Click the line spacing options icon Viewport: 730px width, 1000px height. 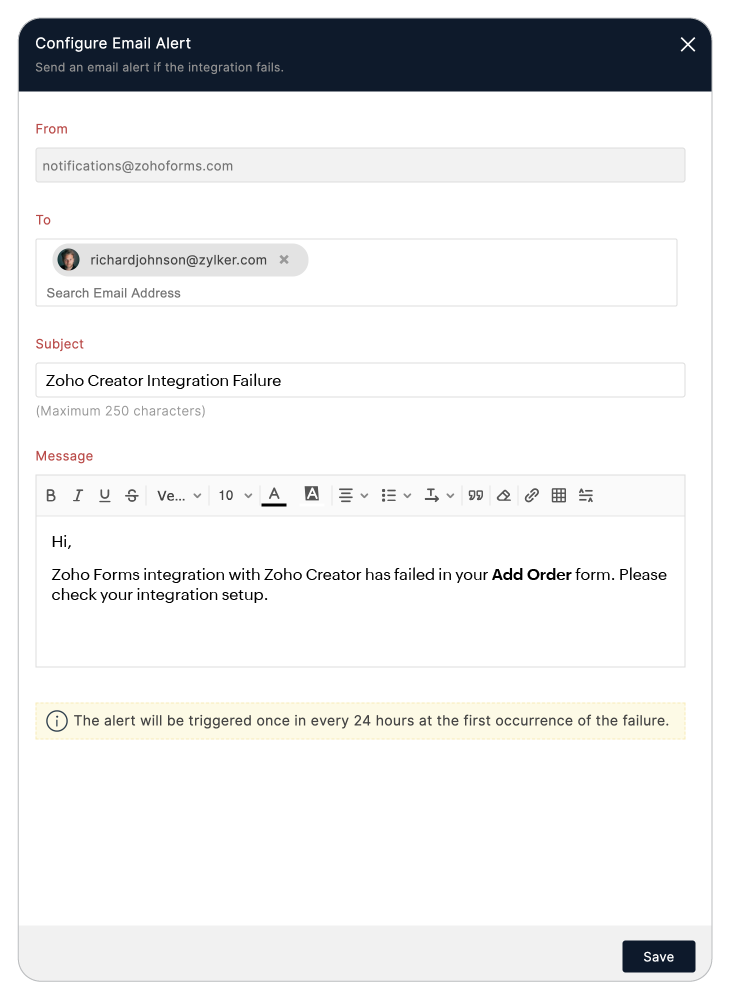point(586,496)
